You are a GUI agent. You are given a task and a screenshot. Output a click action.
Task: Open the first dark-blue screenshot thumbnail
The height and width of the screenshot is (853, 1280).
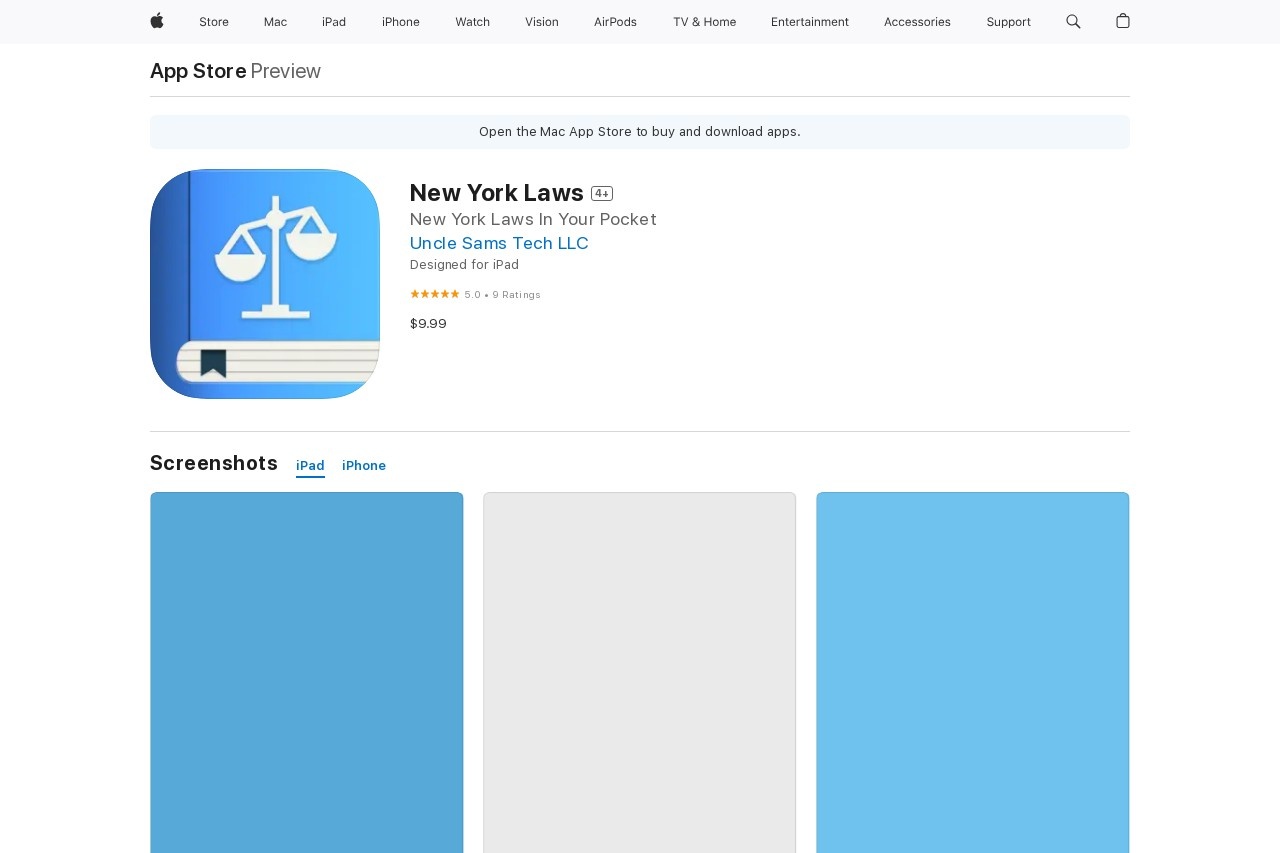coord(307,672)
